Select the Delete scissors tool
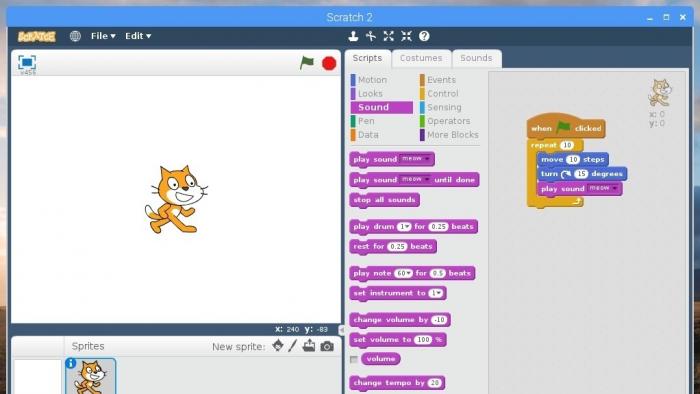This screenshot has height=394, width=700. coord(371,36)
